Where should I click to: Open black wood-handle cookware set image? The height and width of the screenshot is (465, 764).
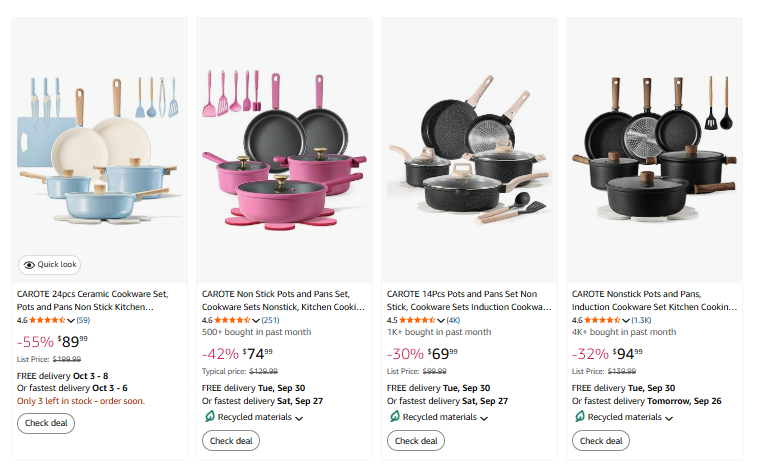(x=654, y=145)
